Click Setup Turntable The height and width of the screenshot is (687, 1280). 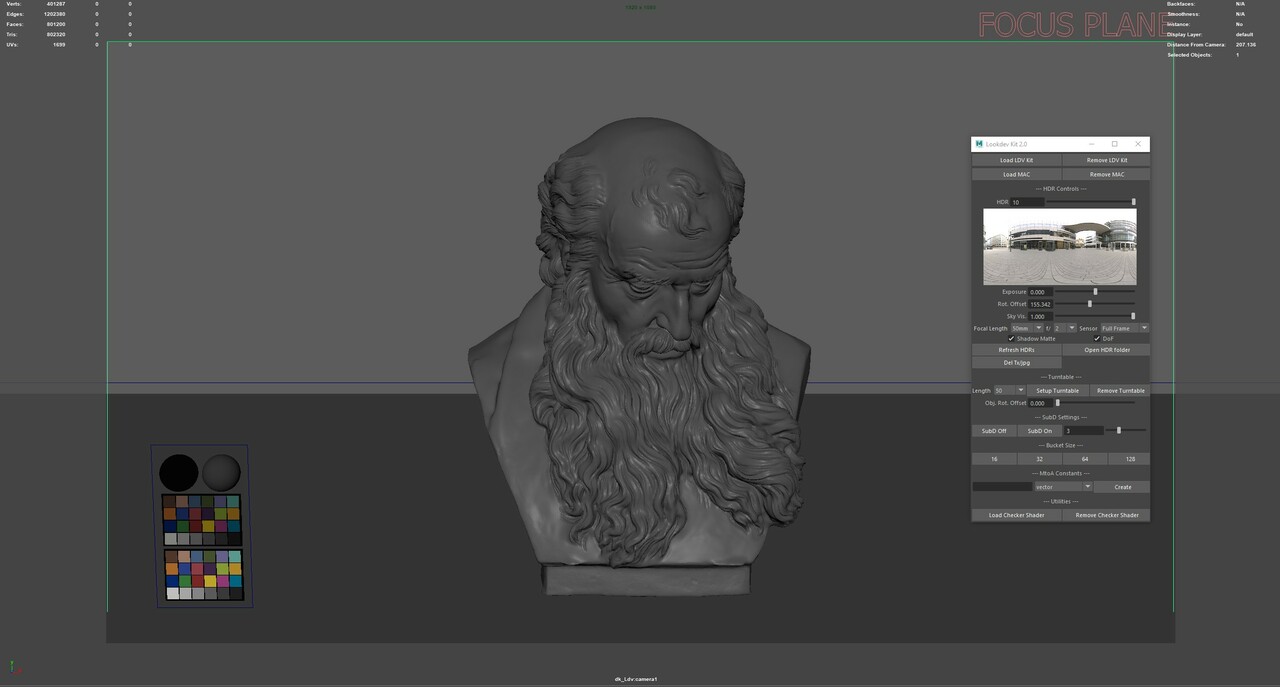click(1057, 391)
